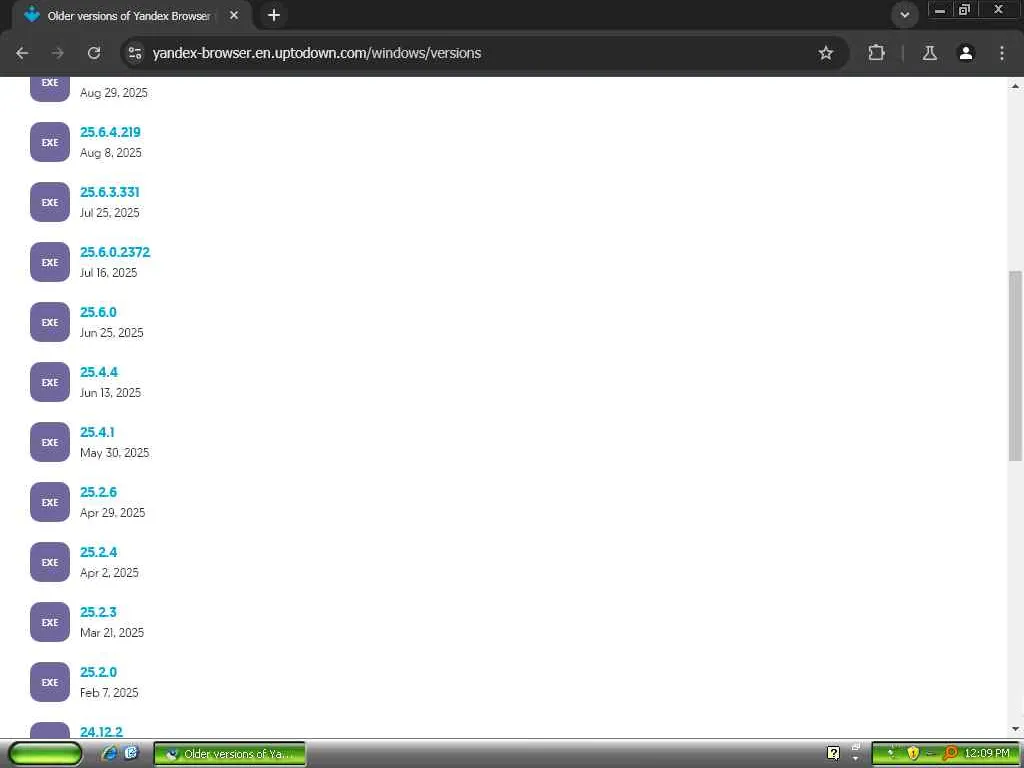Click the page vertical scrollbar thumb
Screen dimensions: 1024x768
[1016, 366]
